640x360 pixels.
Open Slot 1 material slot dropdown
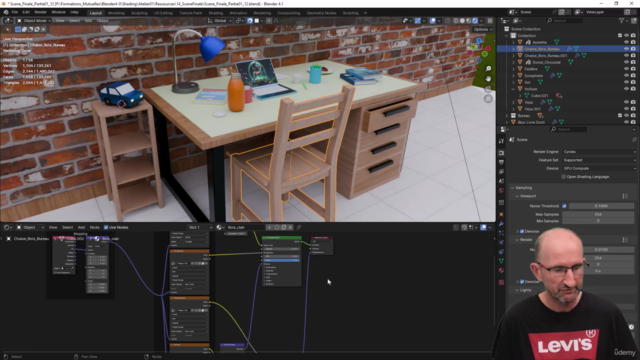coord(200,227)
